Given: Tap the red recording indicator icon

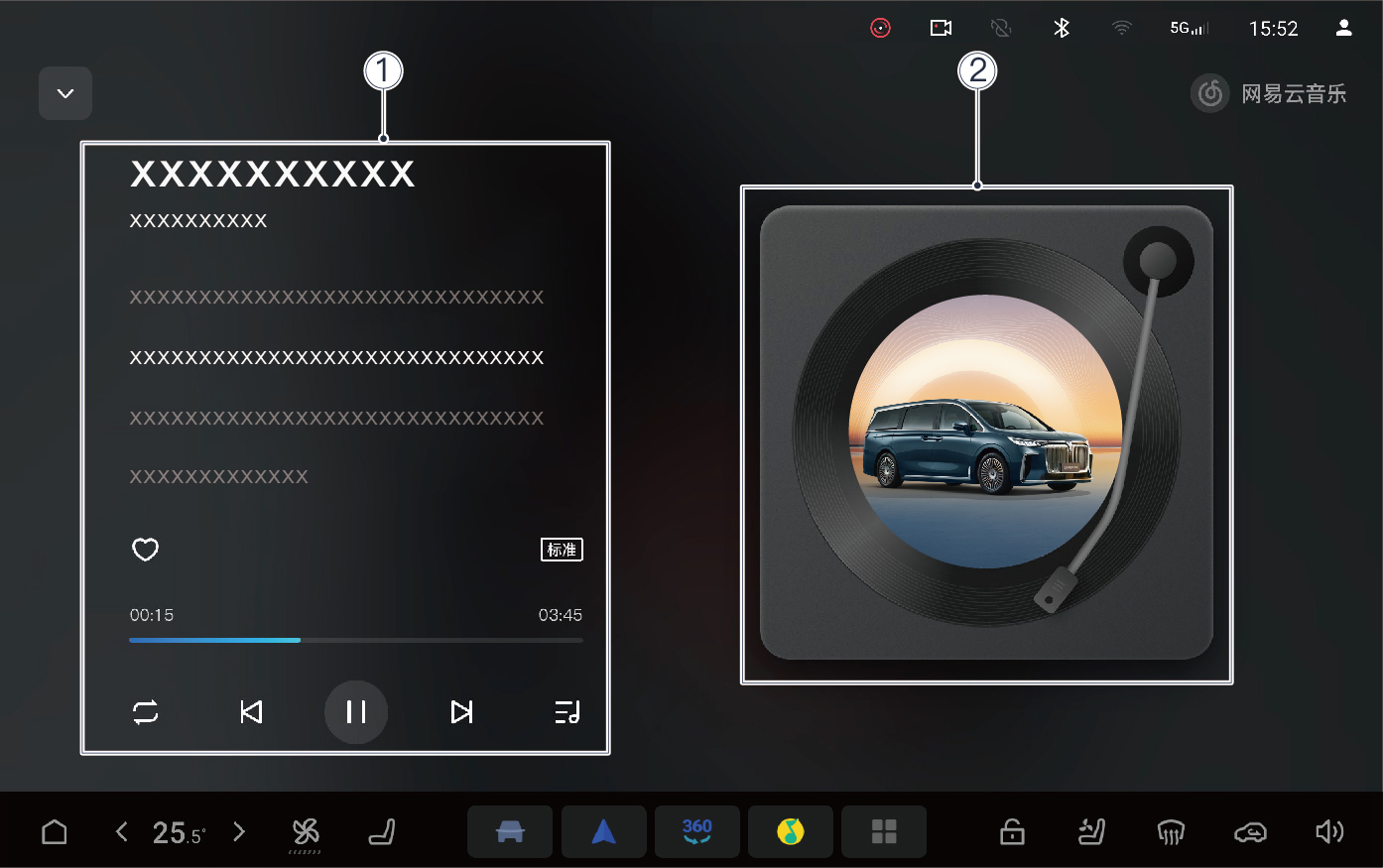Looking at the screenshot, I should click(881, 28).
